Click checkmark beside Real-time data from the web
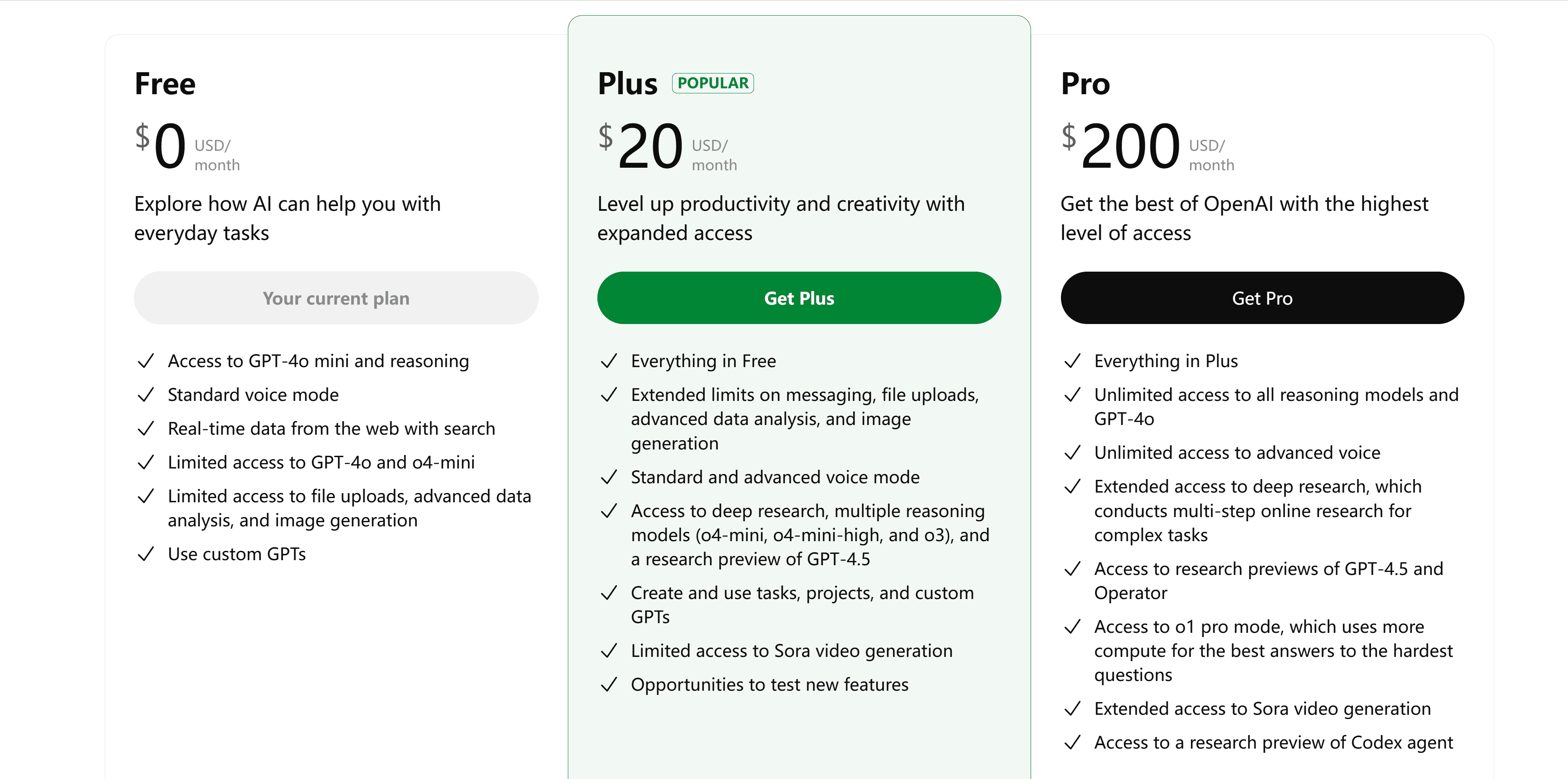Image resolution: width=1568 pixels, height=779 pixels. [x=146, y=429]
